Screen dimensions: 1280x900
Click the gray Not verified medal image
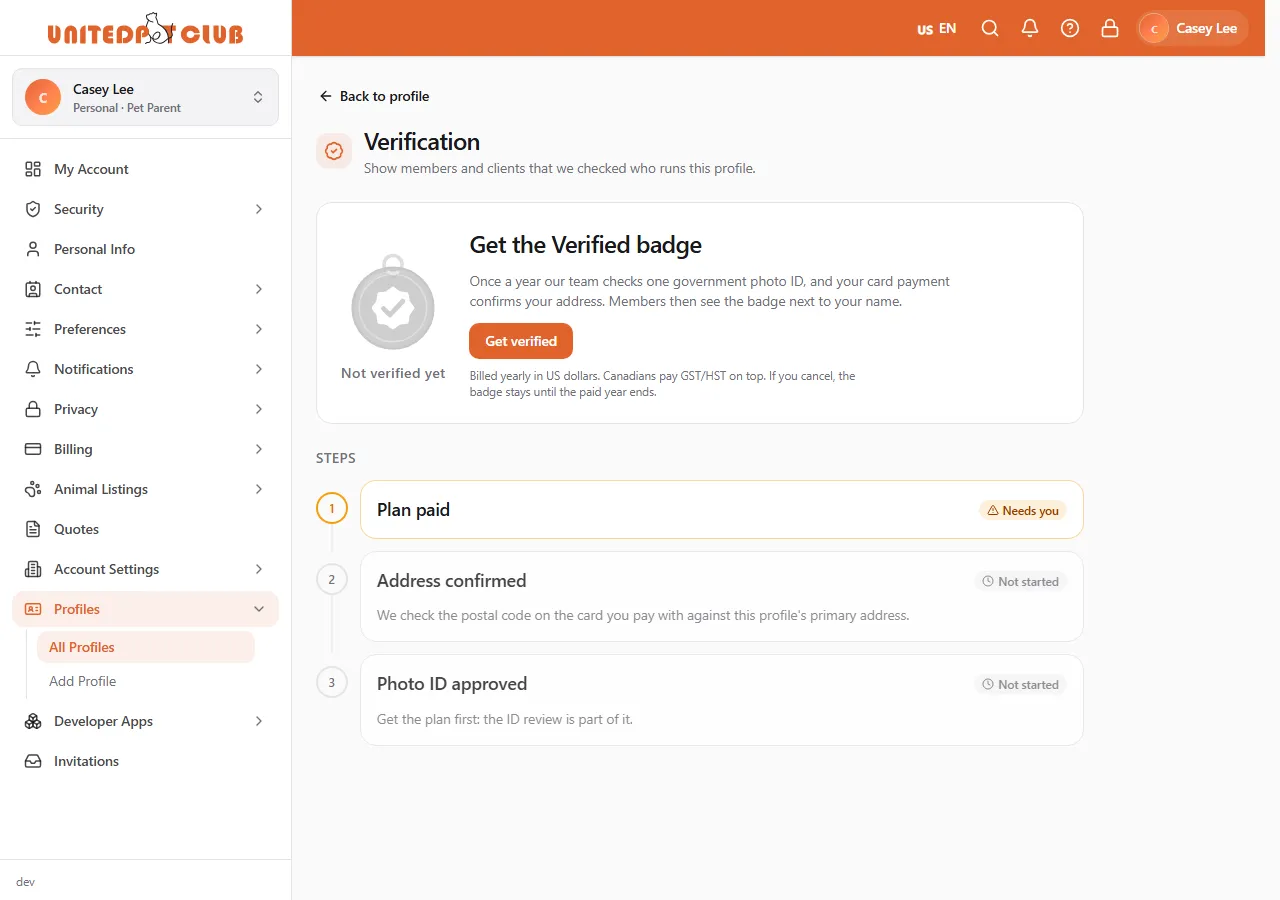[x=393, y=302]
